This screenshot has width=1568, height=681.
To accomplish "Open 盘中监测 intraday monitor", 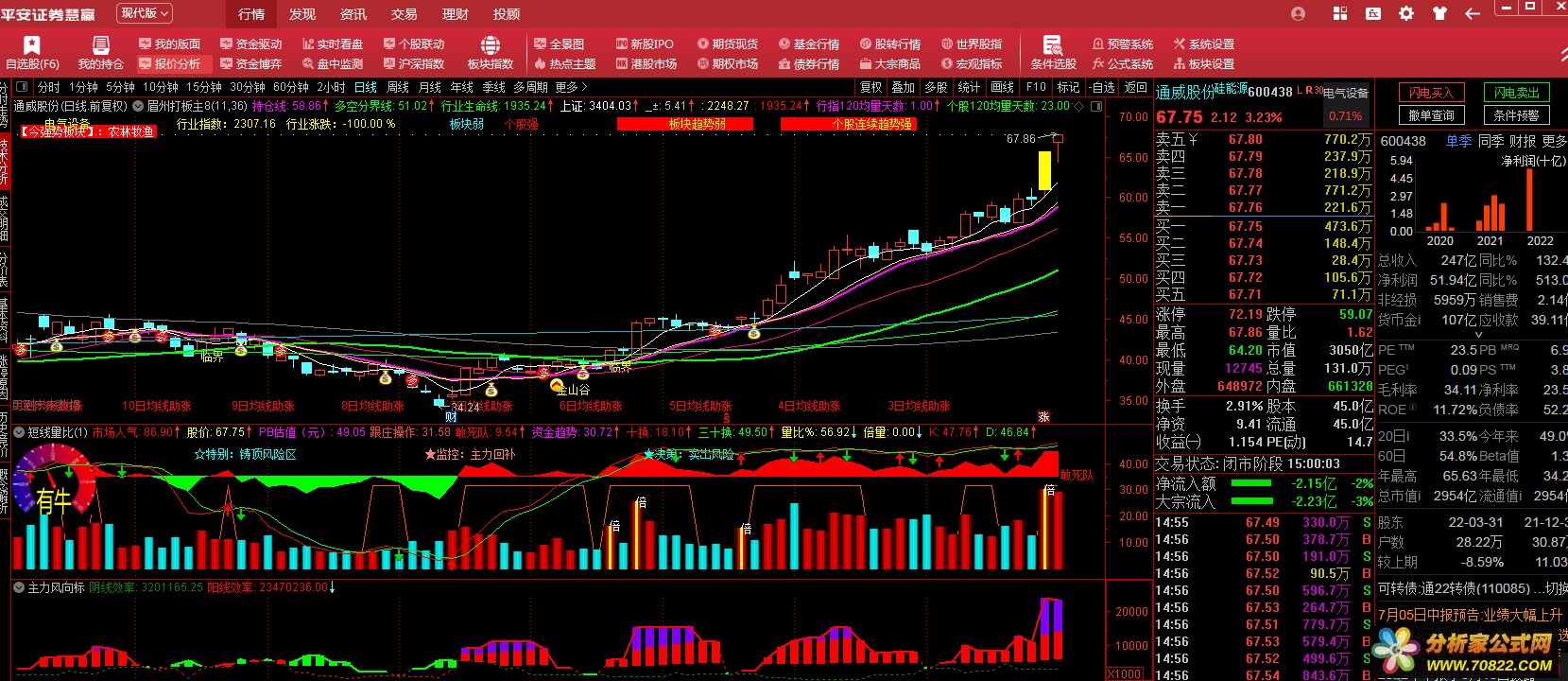I will [x=333, y=63].
